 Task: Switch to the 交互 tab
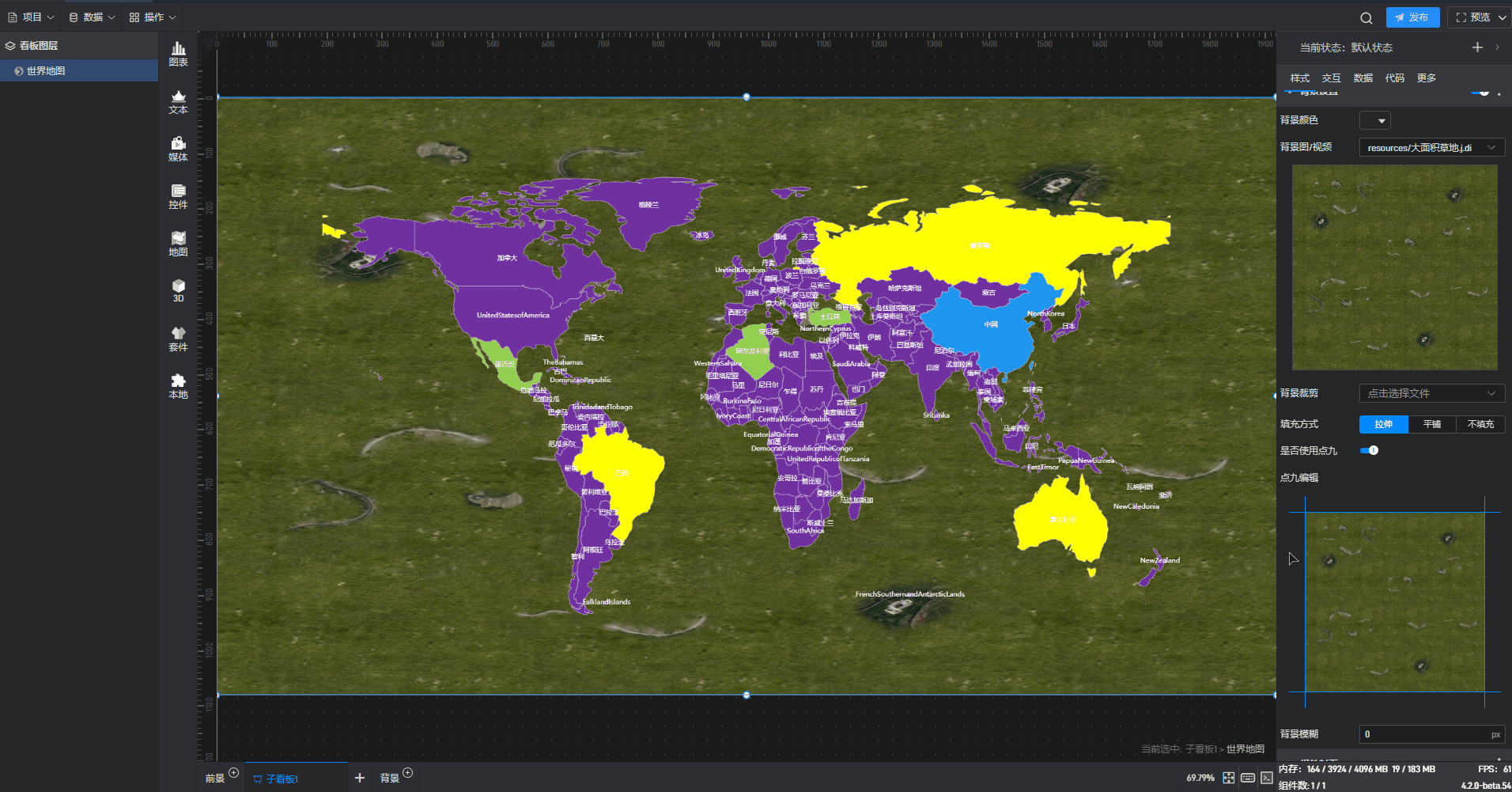pyautogui.click(x=1331, y=78)
